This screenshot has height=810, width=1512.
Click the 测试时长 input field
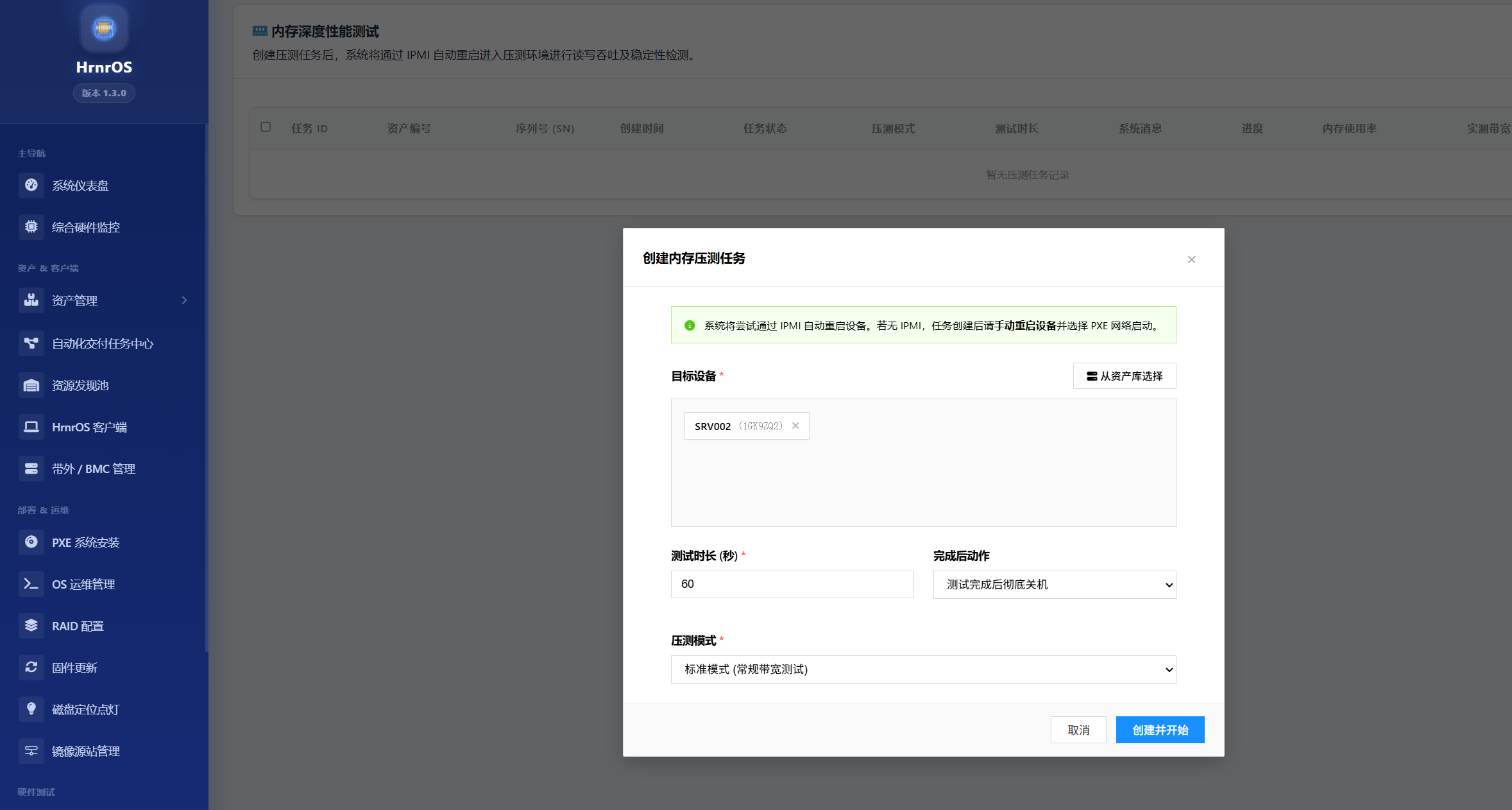pyautogui.click(x=792, y=584)
